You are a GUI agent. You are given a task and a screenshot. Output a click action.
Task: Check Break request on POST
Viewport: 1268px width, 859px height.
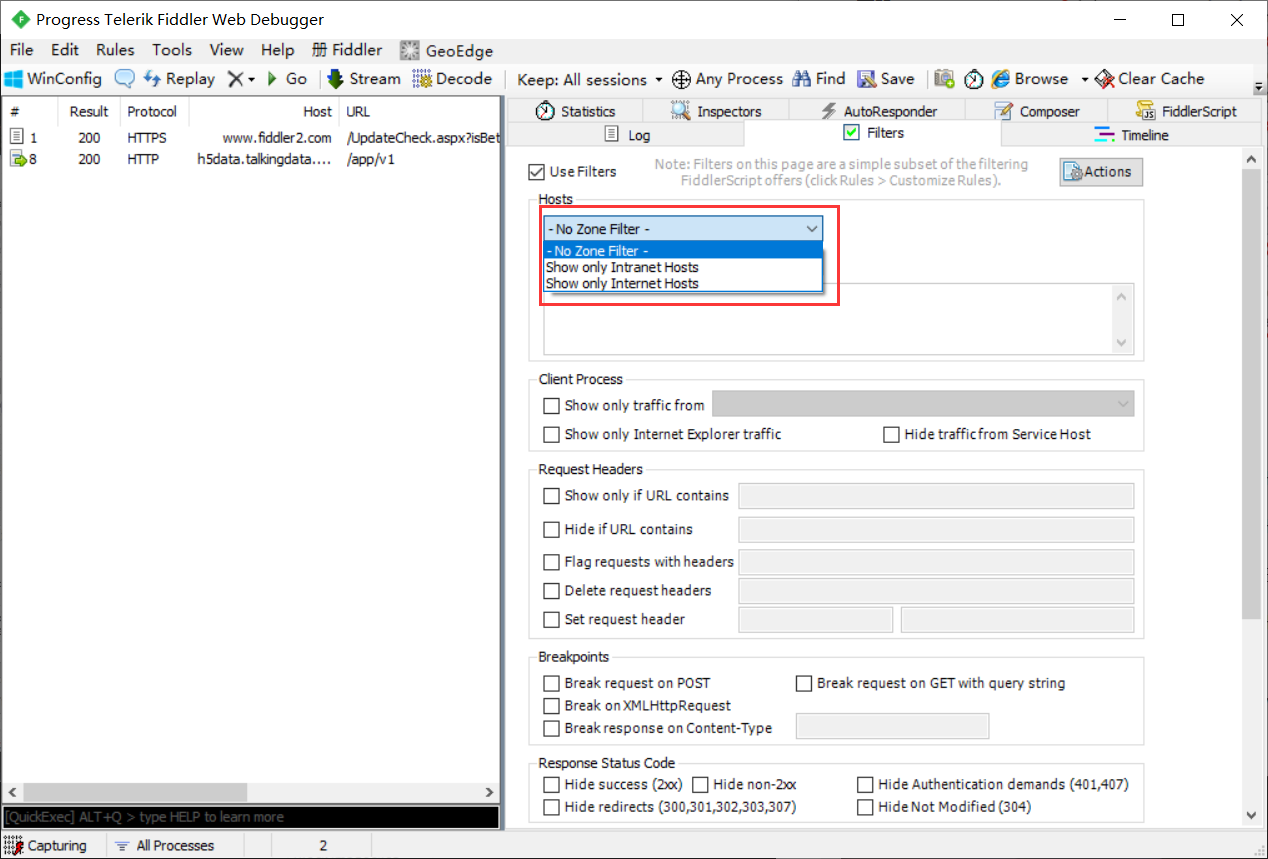point(551,684)
